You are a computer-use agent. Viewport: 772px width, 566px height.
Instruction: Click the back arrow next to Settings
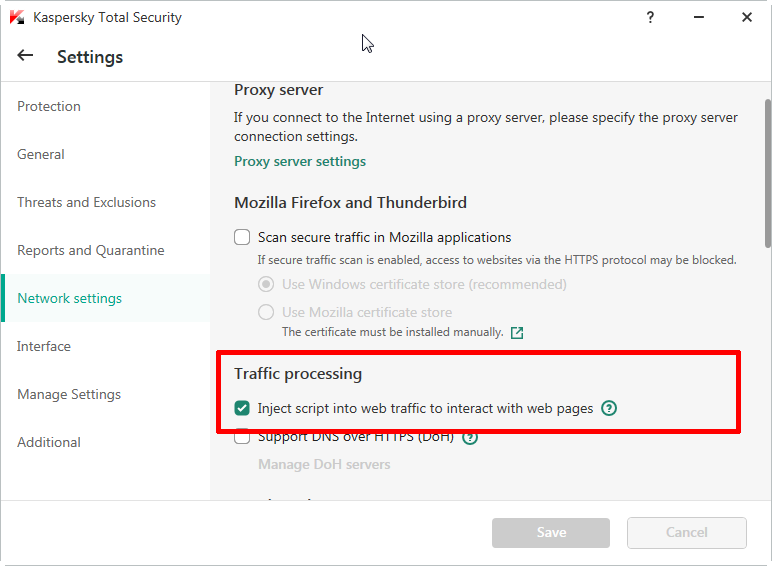(x=25, y=56)
